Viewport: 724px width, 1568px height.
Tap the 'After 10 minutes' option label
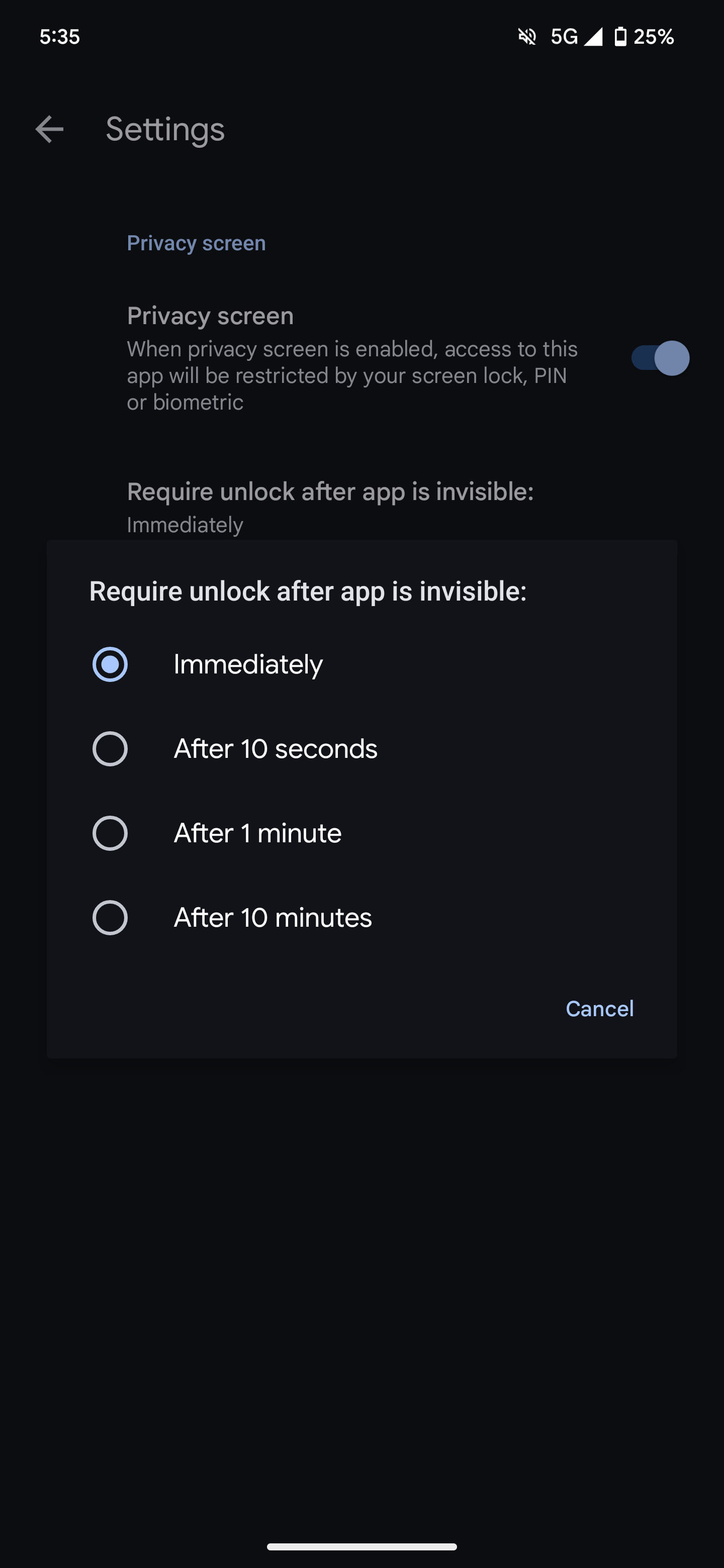point(273,917)
